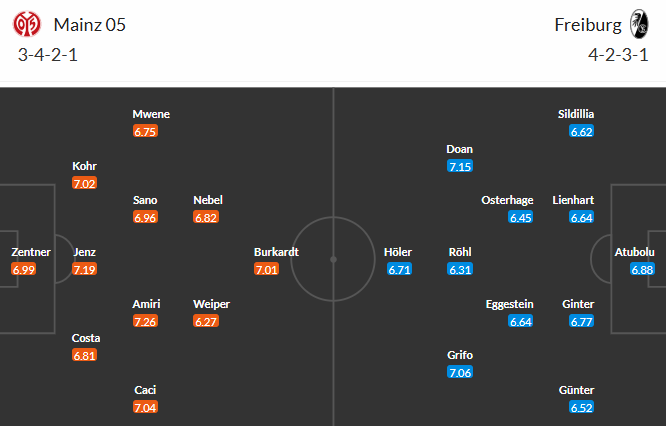Image resolution: width=666 pixels, height=426 pixels.
Task: Open Jenz's 7.19 rating badge
Action: point(85,269)
